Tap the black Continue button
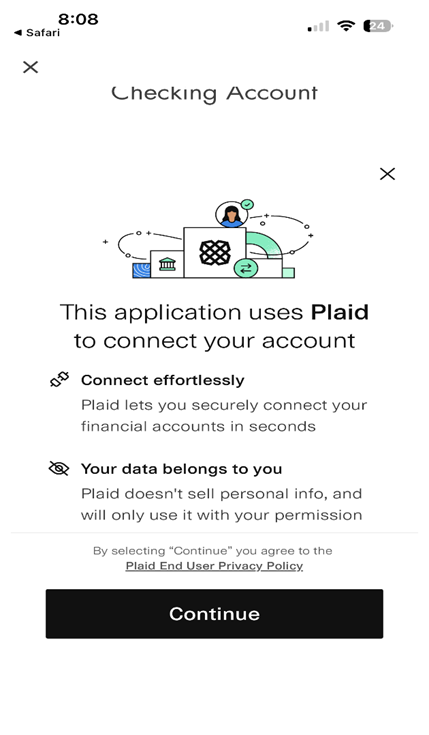Screen dimensions: 429x735 click(x=214, y=614)
